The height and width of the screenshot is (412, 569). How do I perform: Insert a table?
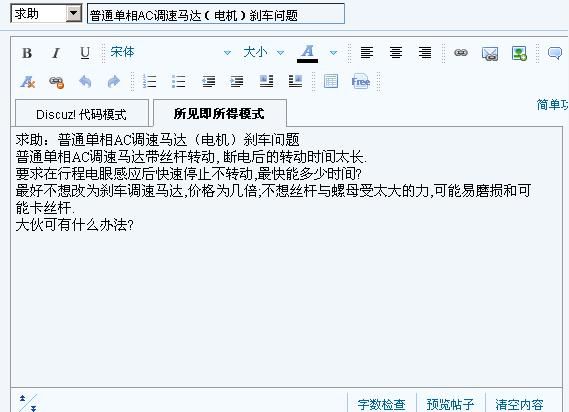(x=331, y=81)
